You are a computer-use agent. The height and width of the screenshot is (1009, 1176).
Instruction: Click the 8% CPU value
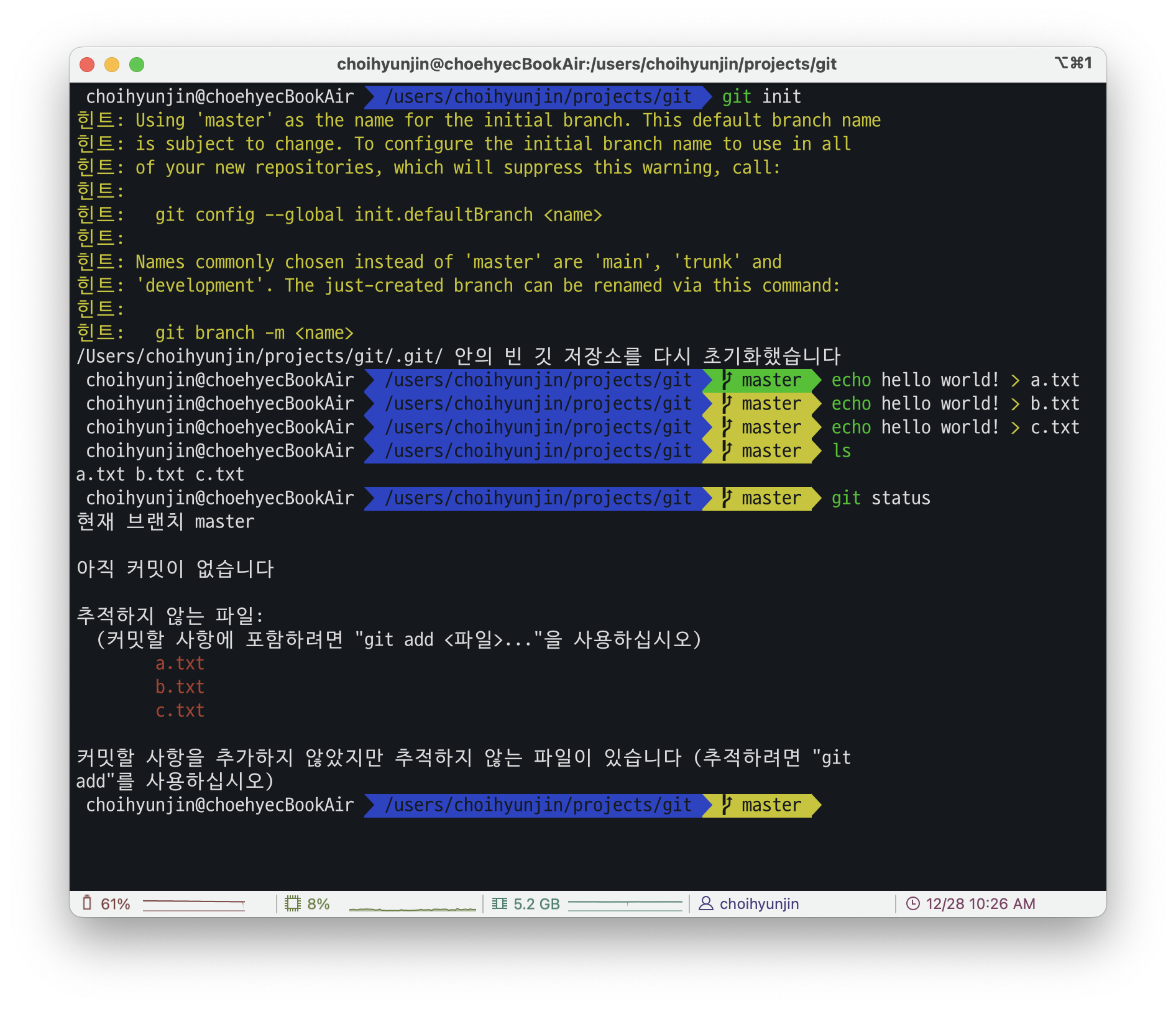tap(318, 904)
